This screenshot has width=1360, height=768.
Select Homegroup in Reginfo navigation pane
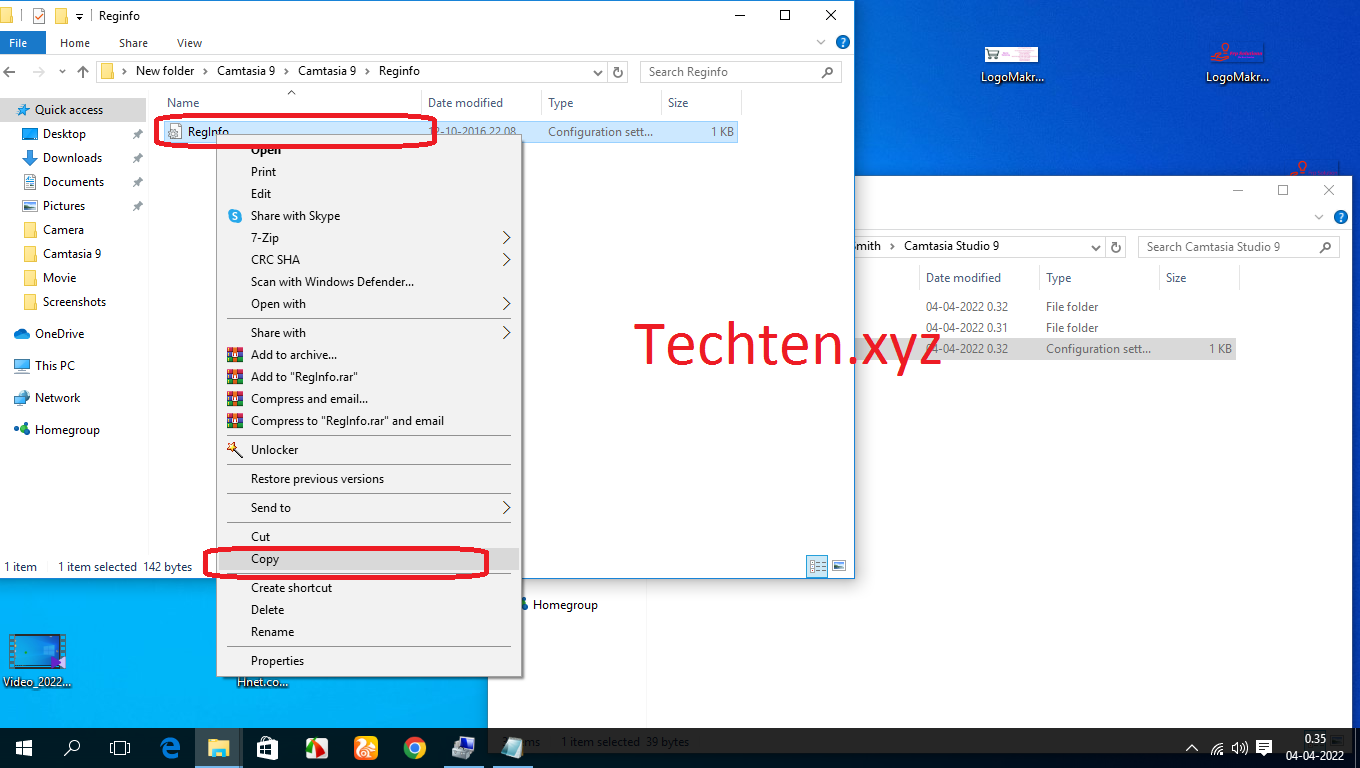[67, 430]
